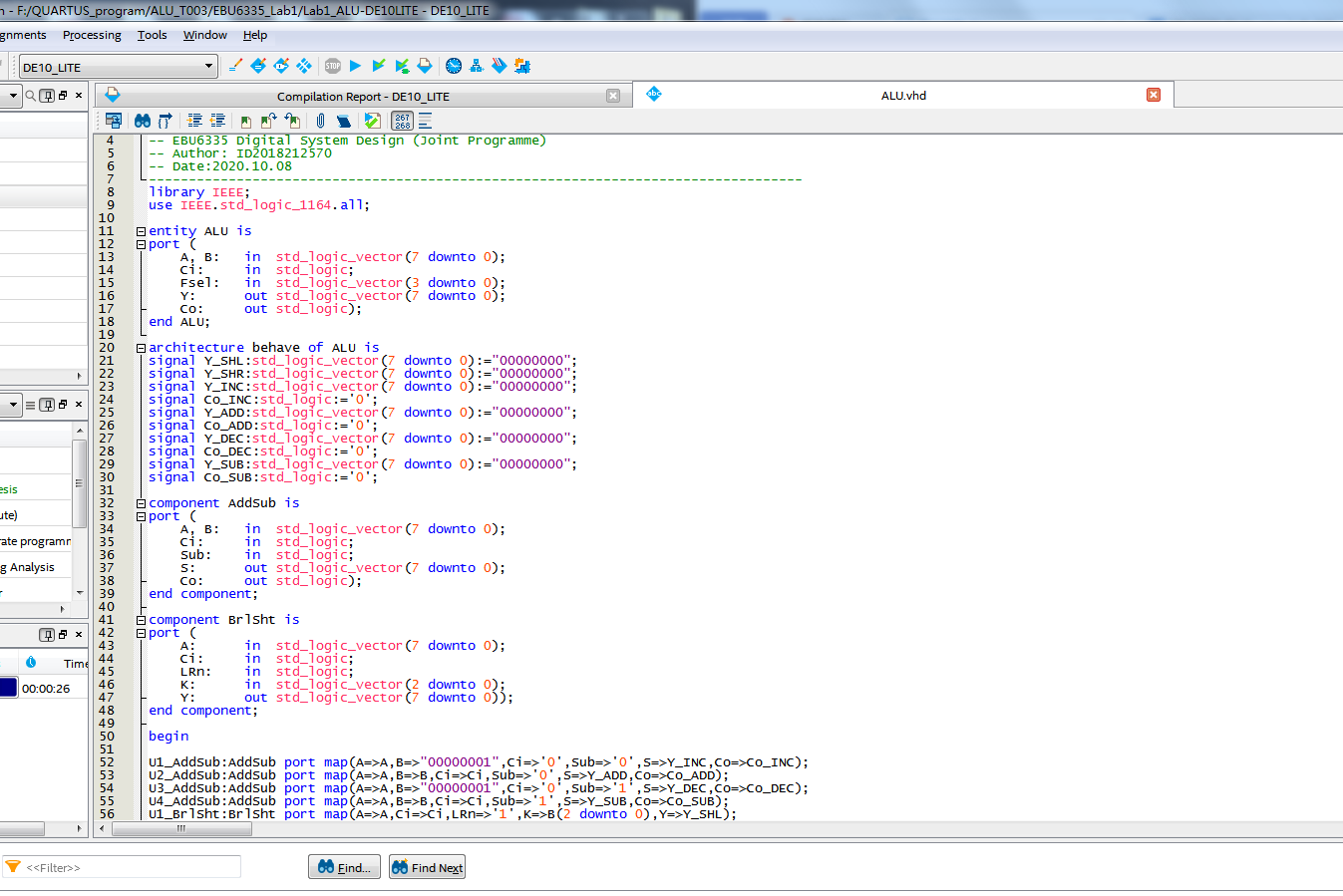Image resolution: width=1343 pixels, height=896 pixels.
Task: Open Timing Analyzer clock icon
Action: (454, 66)
